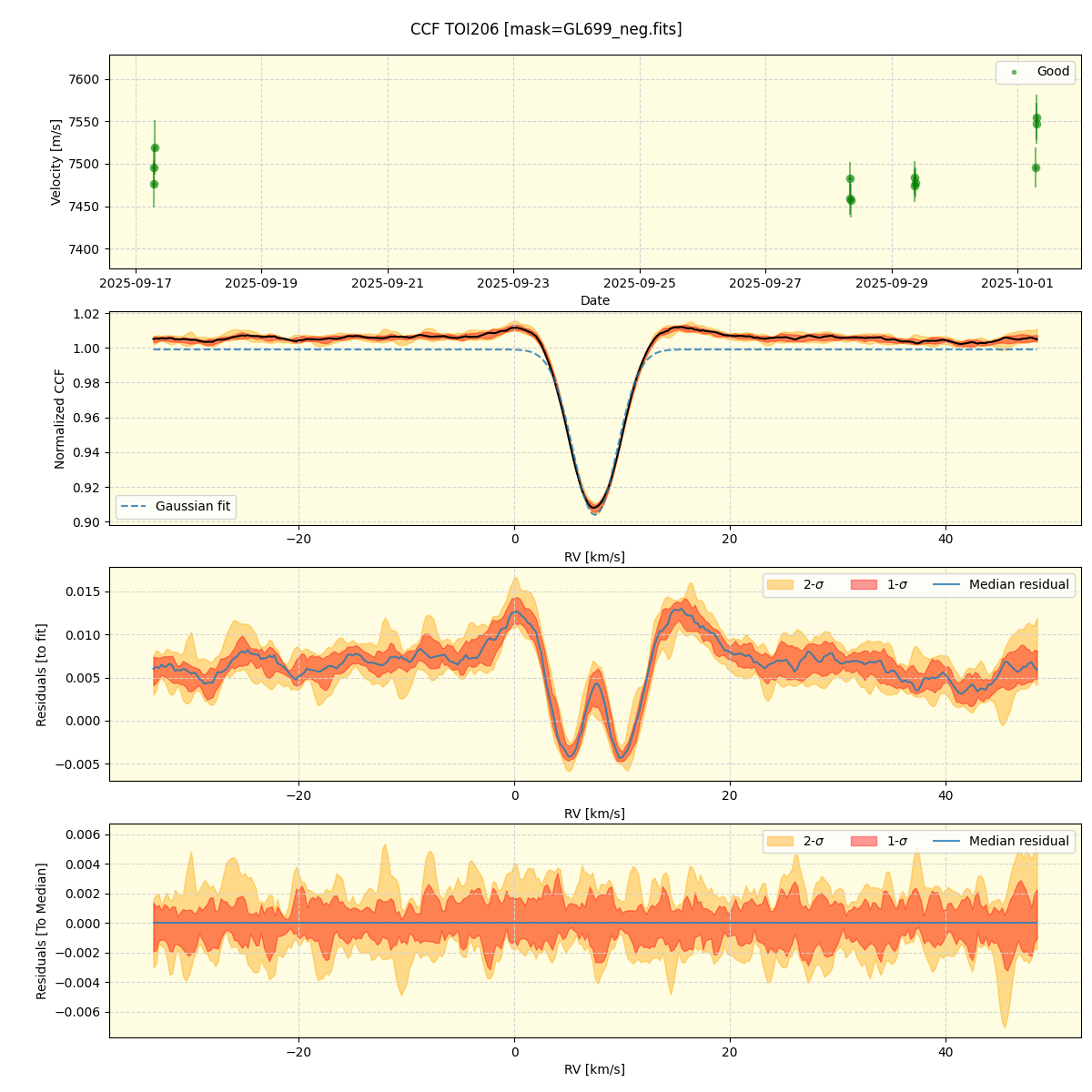Viewport: 1092px width, 1092px height.
Task: Click the 'Median residual' line in the fit-residuals legend
Action: click(x=947, y=585)
